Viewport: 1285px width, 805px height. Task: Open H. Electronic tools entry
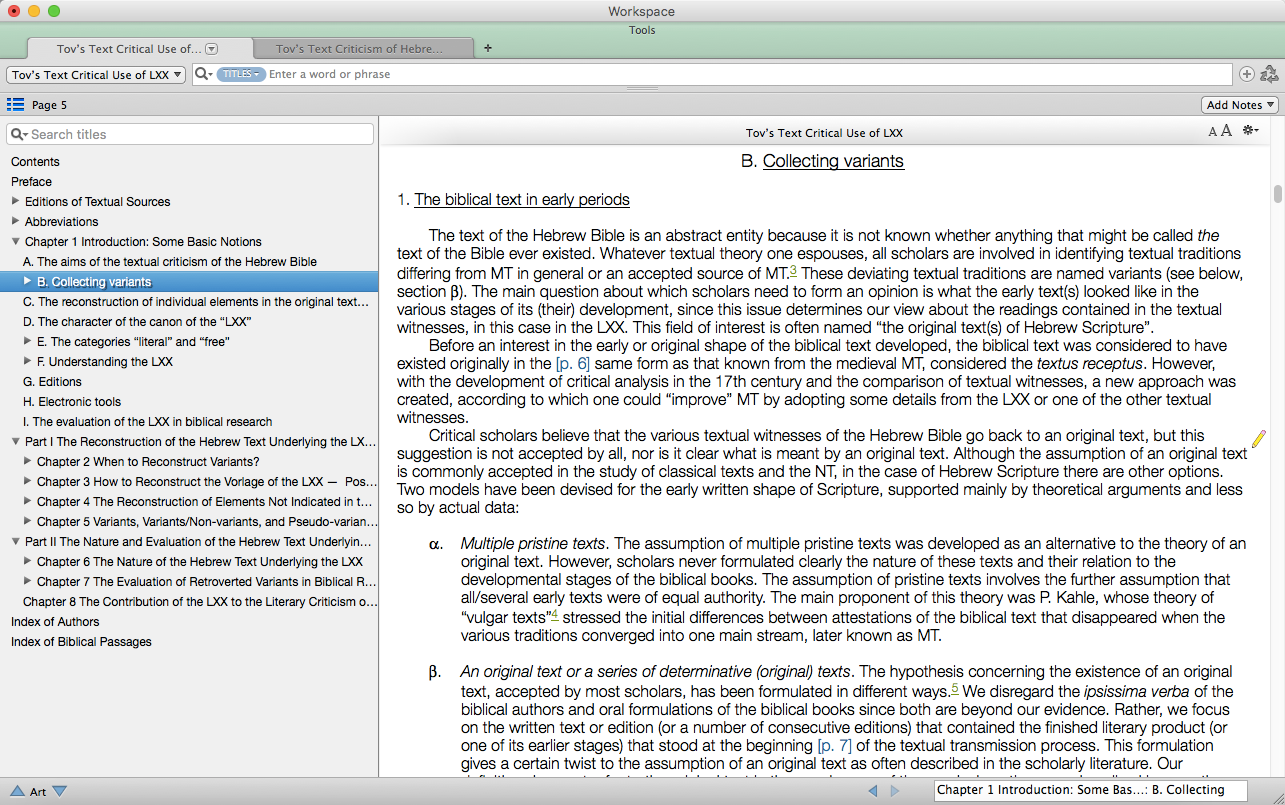tap(72, 401)
